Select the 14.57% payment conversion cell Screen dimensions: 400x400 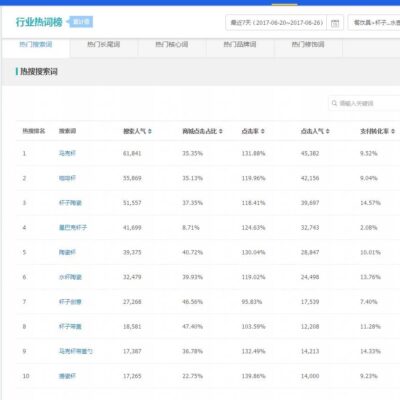370,203
